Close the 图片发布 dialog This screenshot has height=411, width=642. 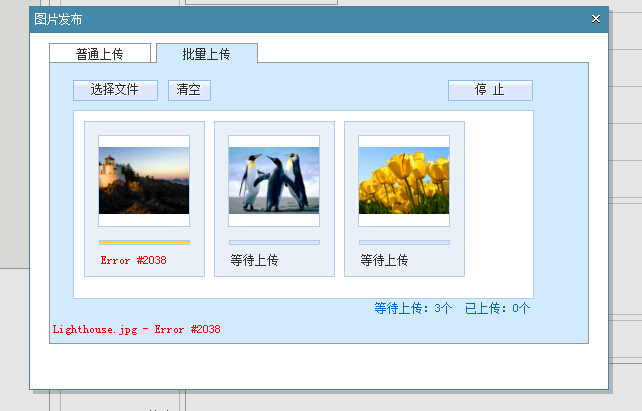596,19
